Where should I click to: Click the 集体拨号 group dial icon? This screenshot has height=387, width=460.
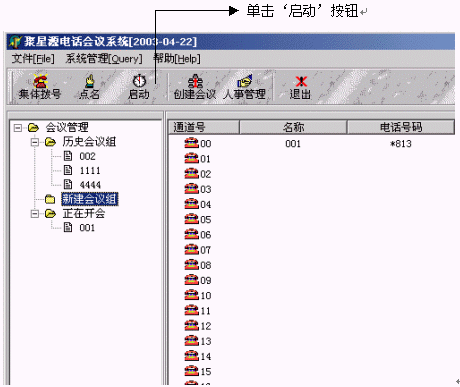pyautogui.click(x=40, y=81)
